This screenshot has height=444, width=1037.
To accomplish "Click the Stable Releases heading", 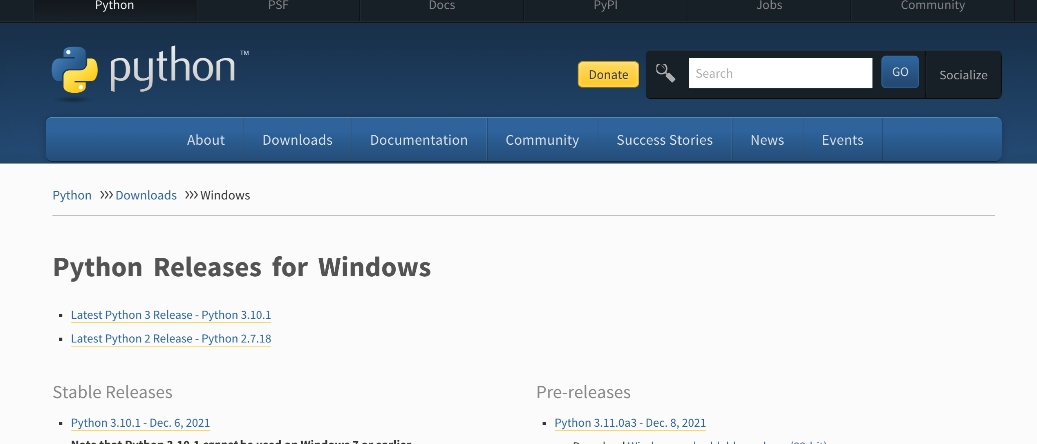I will coord(112,392).
